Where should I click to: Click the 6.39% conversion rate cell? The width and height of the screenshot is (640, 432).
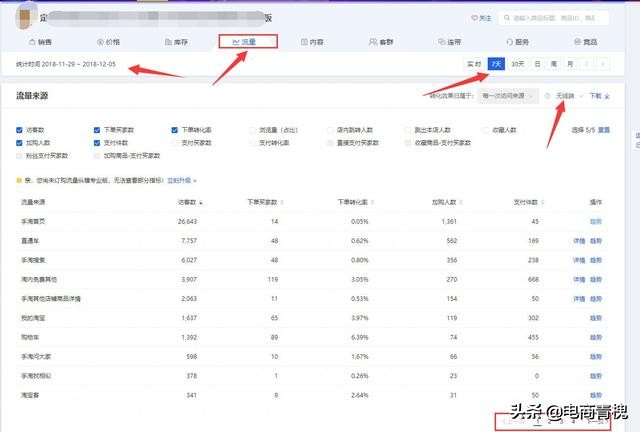pyautogui.click(x=360, y=338)
